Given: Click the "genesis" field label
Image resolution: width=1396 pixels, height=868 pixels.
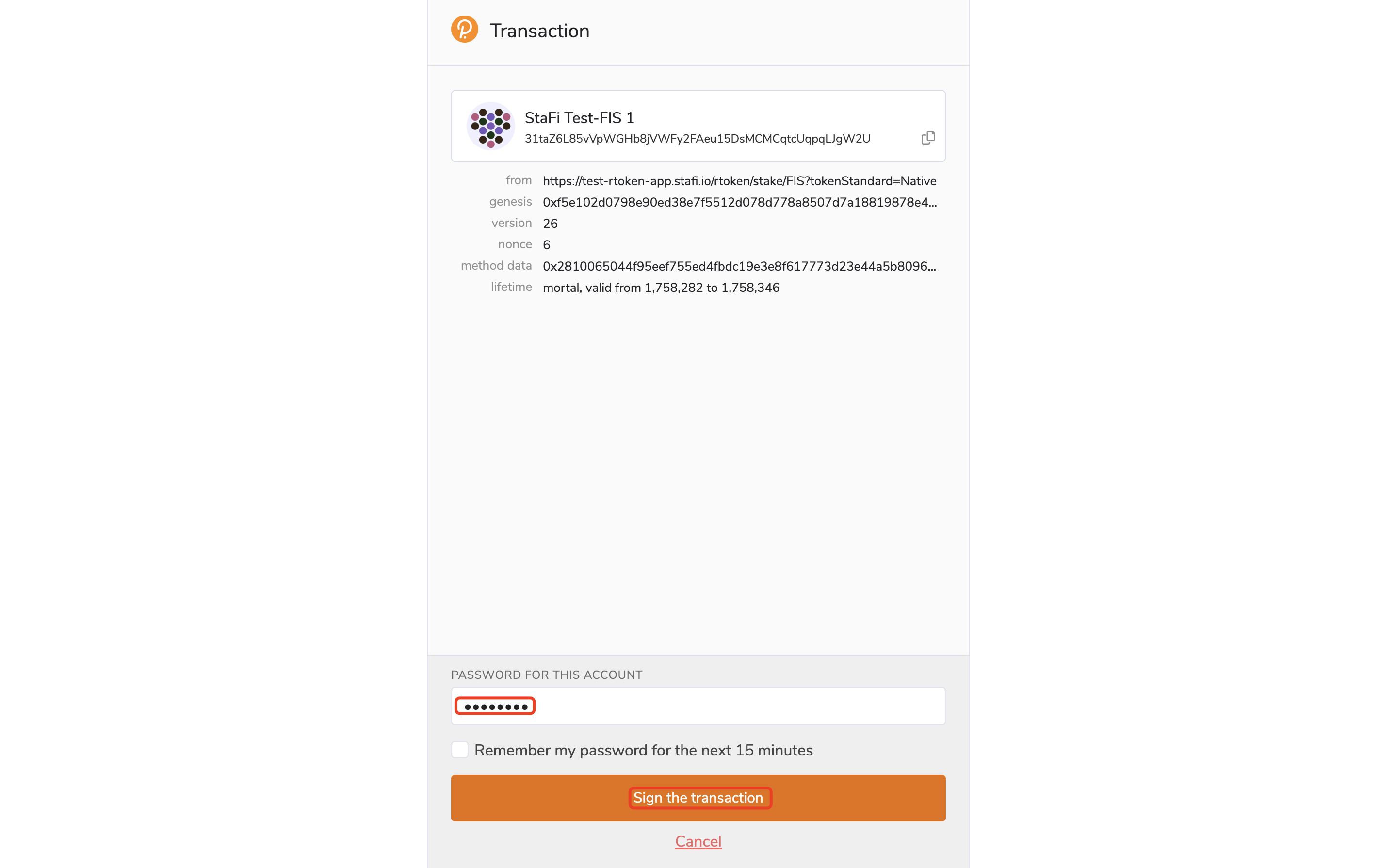Looking at the screenshot, I should click(x=510, y=202).
